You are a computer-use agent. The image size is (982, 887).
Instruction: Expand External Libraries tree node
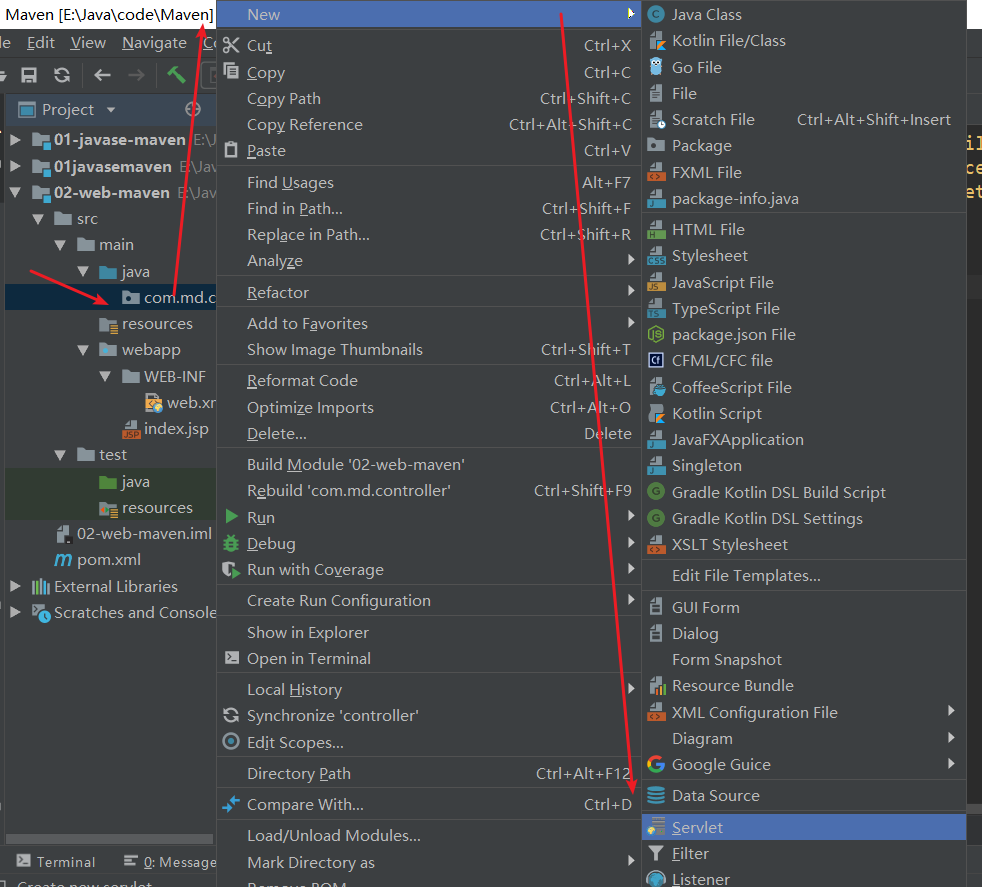pyautogui.click(x=15, y=587)
